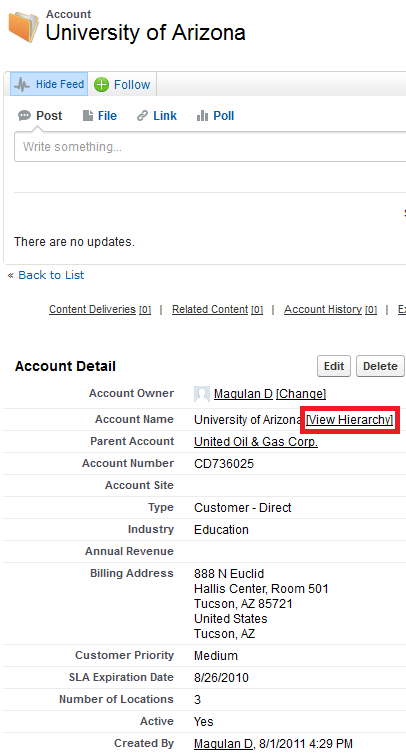Click the View Hierarchy link

(350, 420)
